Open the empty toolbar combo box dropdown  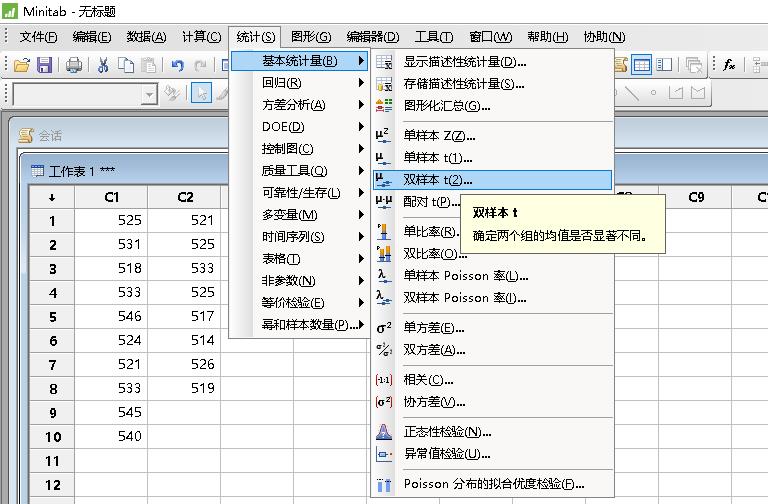[149, 94]
